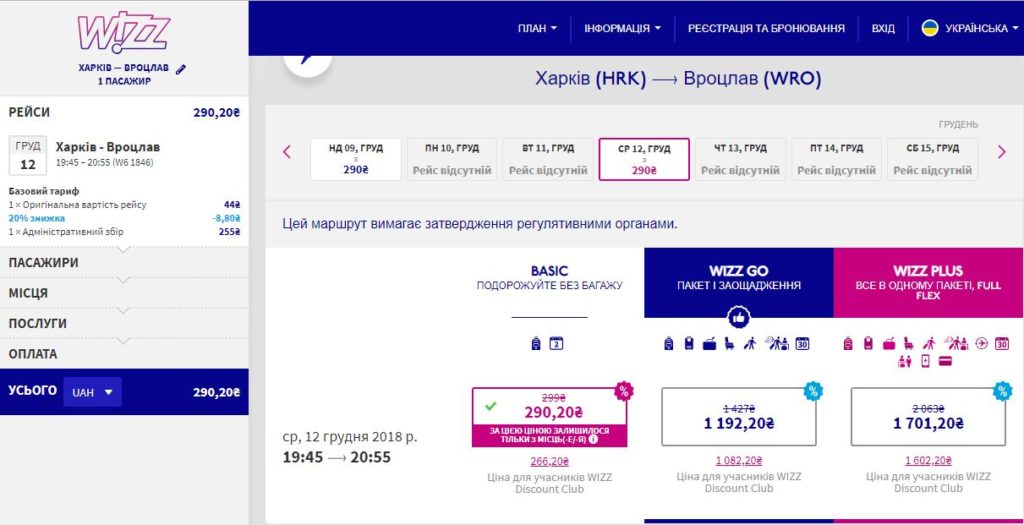Open the UAH currency dropdown
1024x525 pixels.
(x=92, y=392)
